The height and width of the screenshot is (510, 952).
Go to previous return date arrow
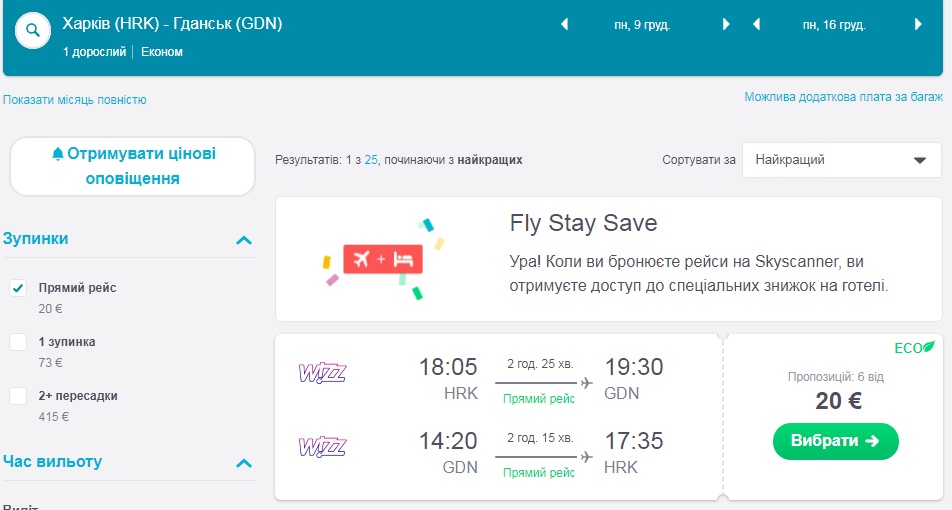click(757, 25)
